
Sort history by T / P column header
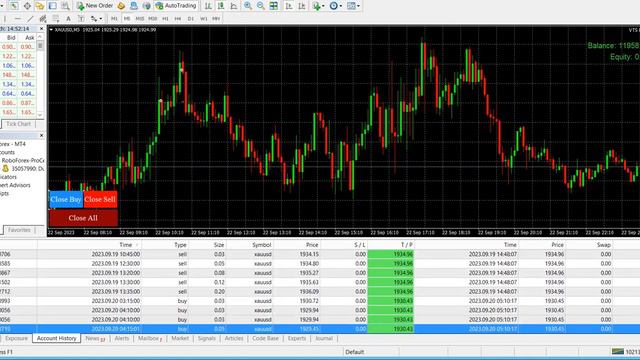[407, 245]
